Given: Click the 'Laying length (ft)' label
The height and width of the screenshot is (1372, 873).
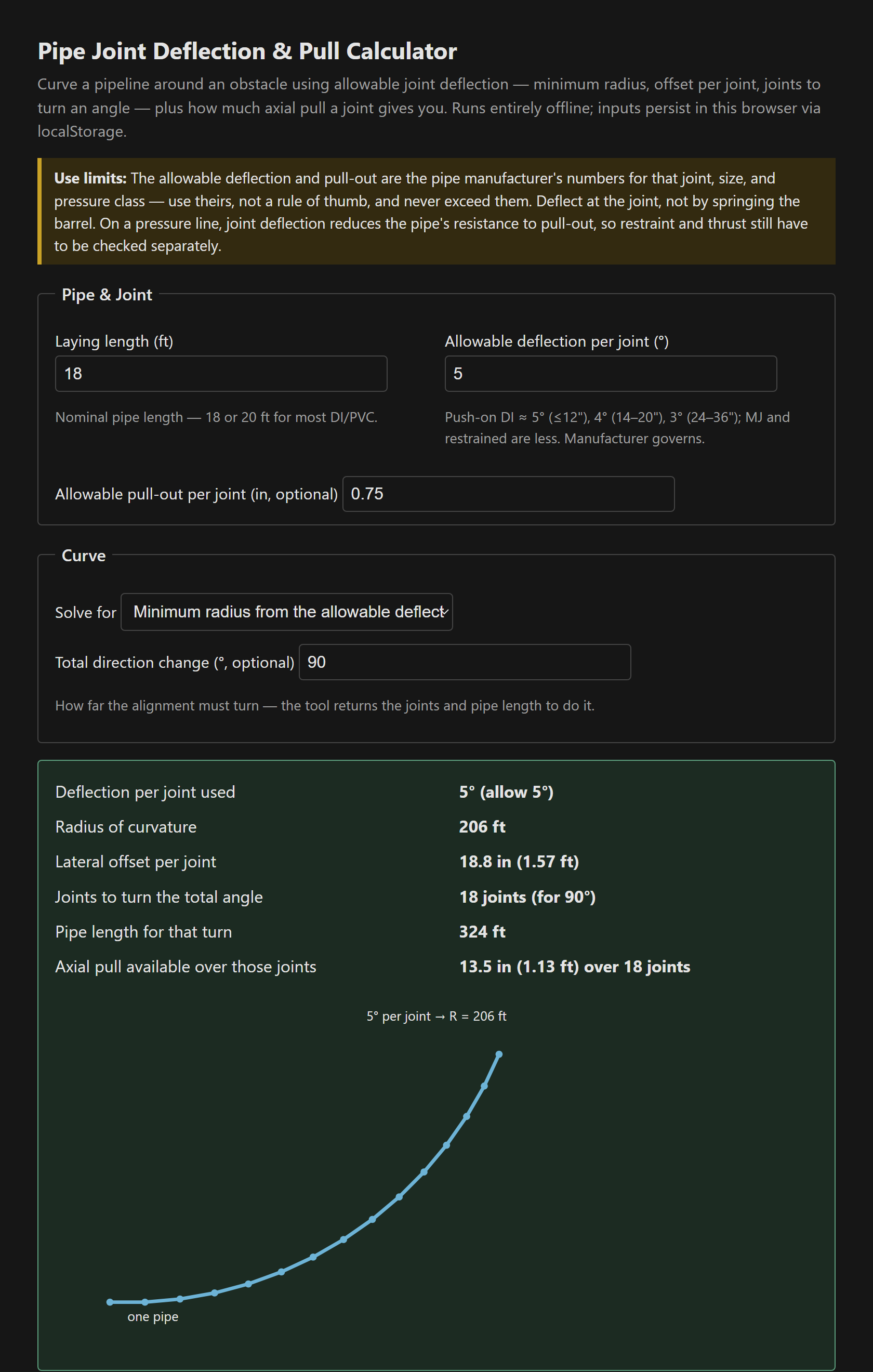Looking at the screenshot, I should 114,341.
